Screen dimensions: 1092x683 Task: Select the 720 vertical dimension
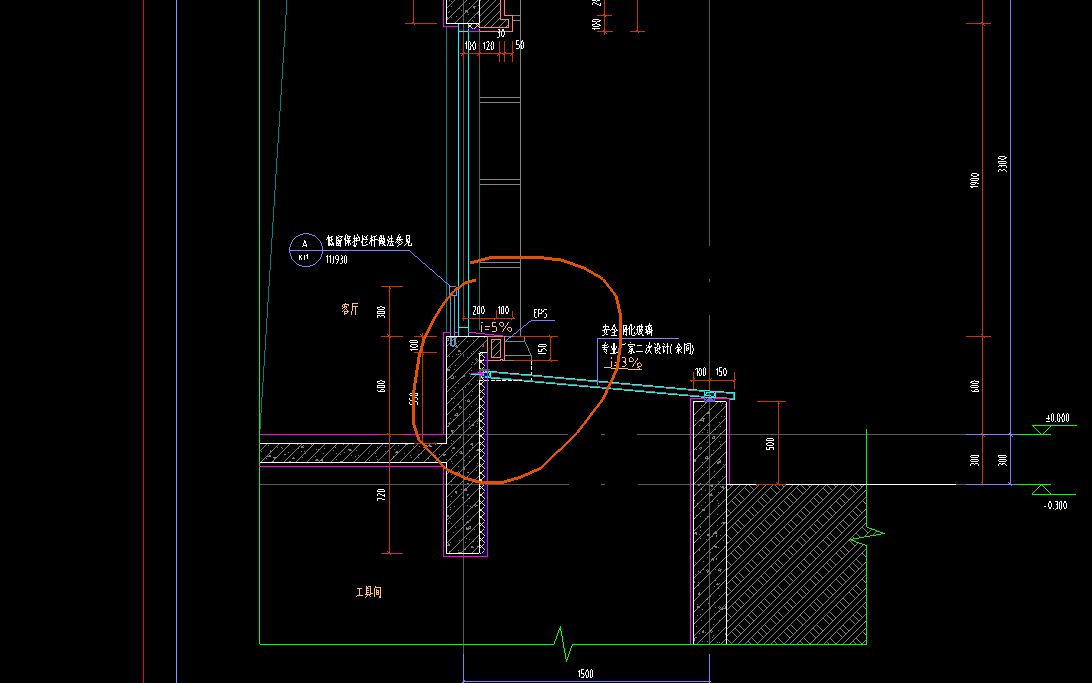point(381,495)
